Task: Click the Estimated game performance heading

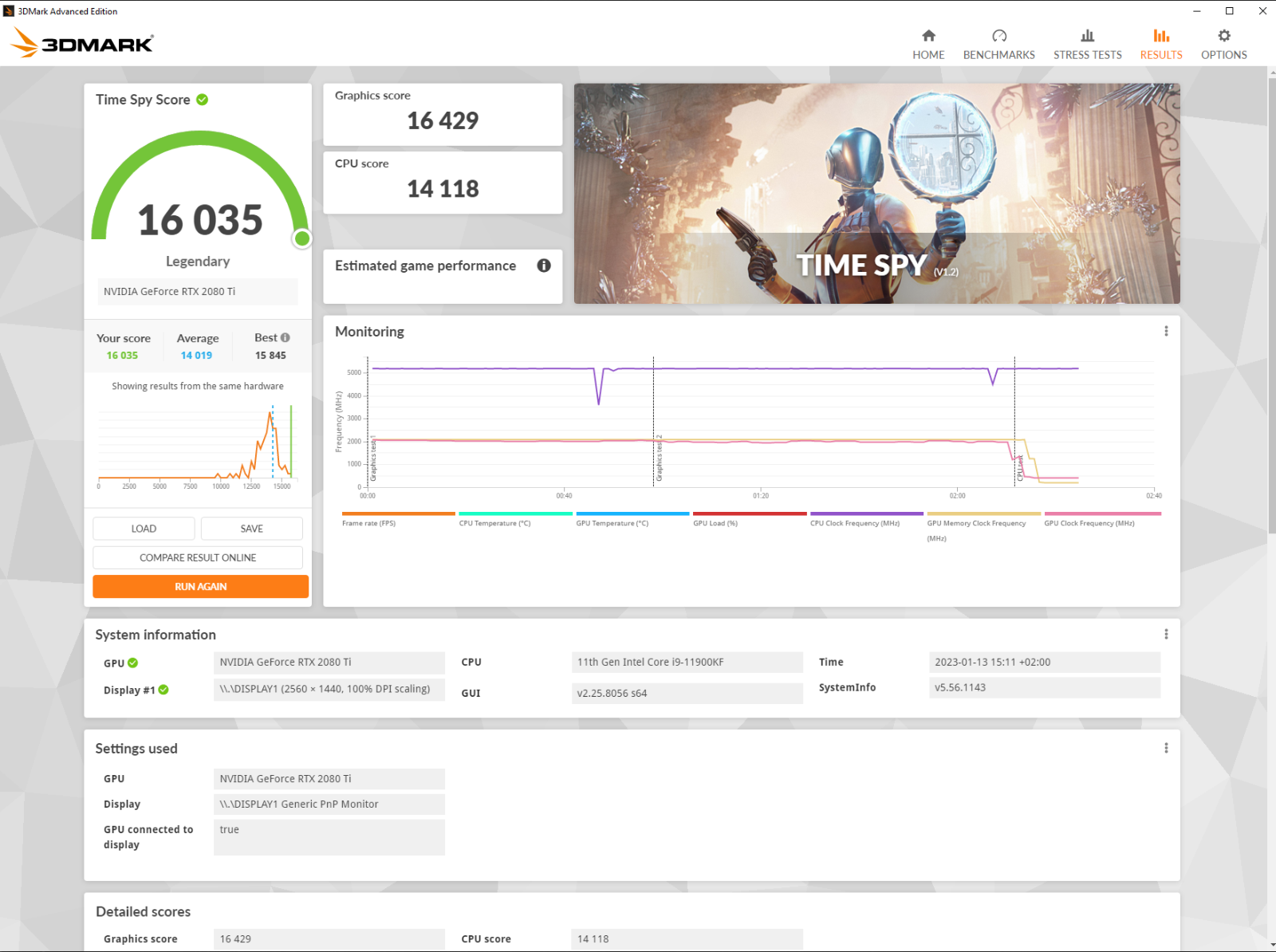Action: [x=425, y=266]
